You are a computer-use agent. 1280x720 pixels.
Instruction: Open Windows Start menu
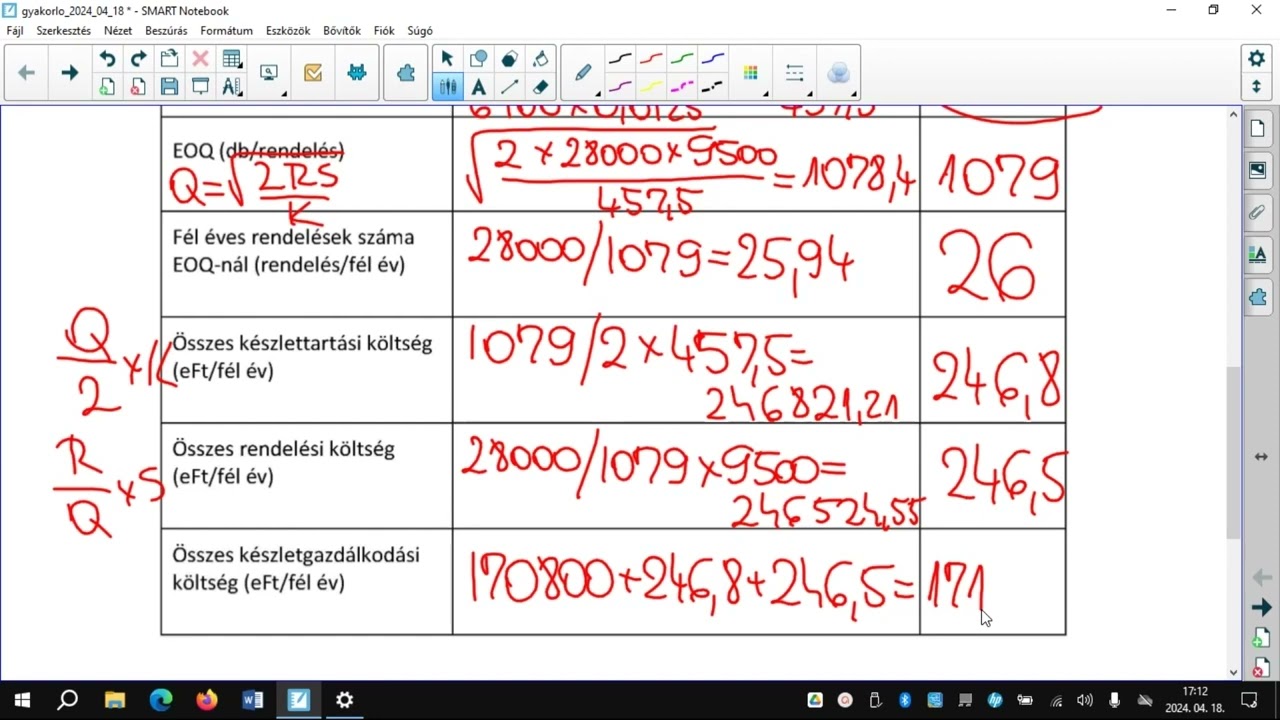point(22,700)
